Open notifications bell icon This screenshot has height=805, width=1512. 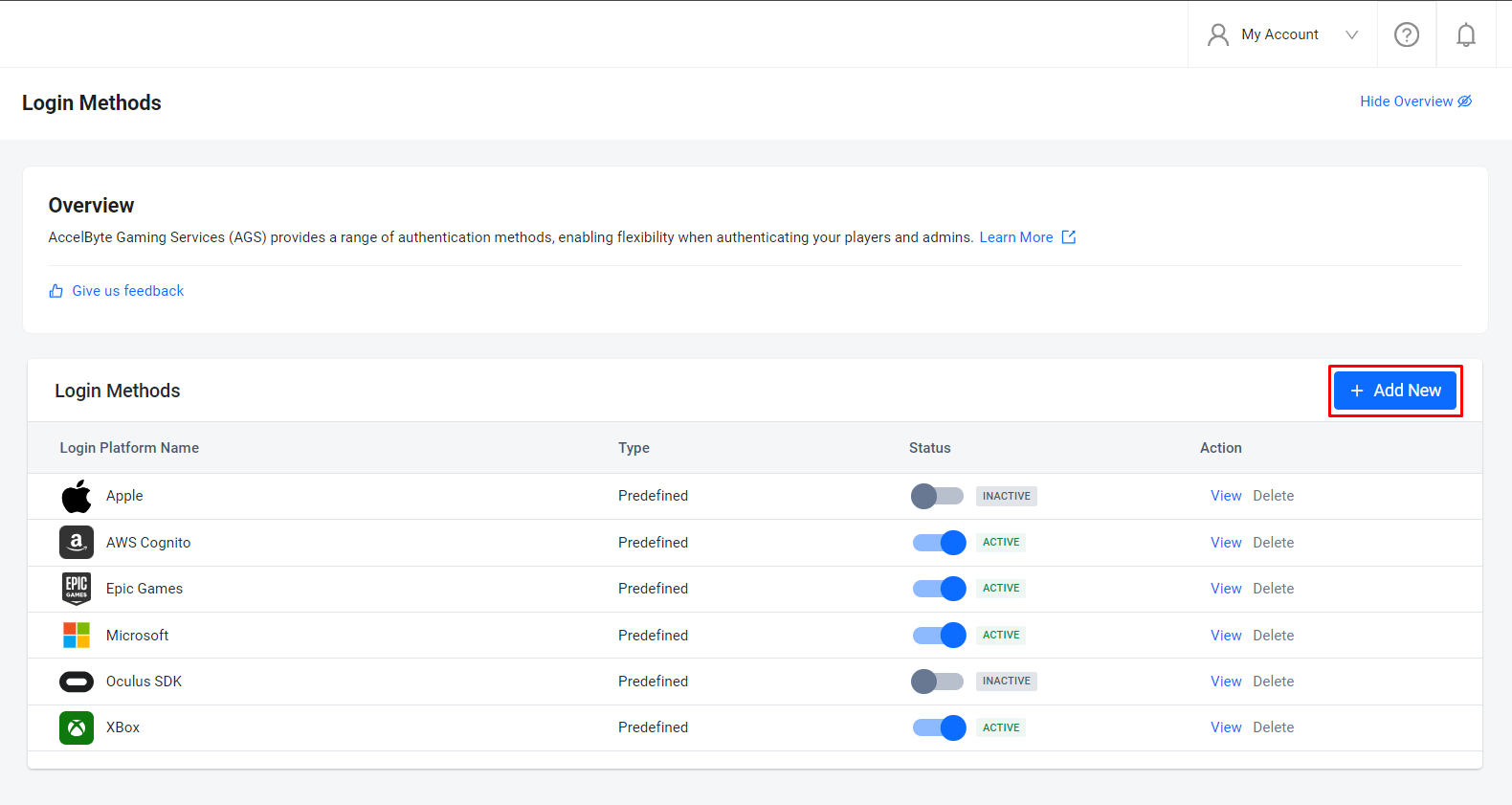1466,34
